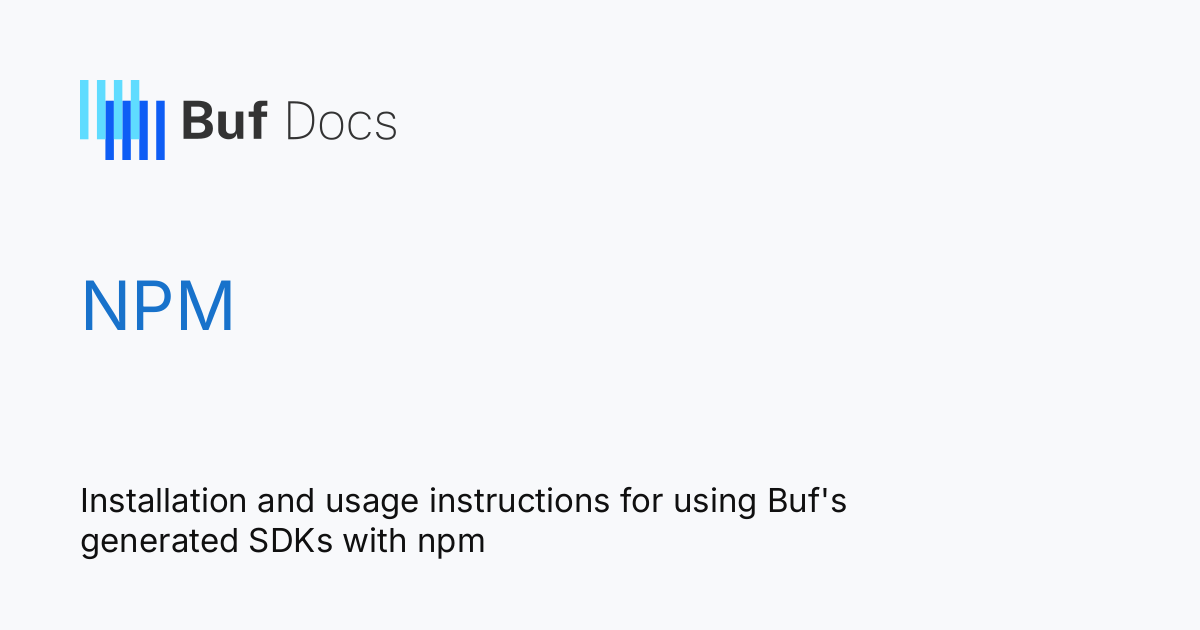Select the bold "Buf" brand text
The height and width of the screenshot is (630, 1200).
click(x=224, y=122)
